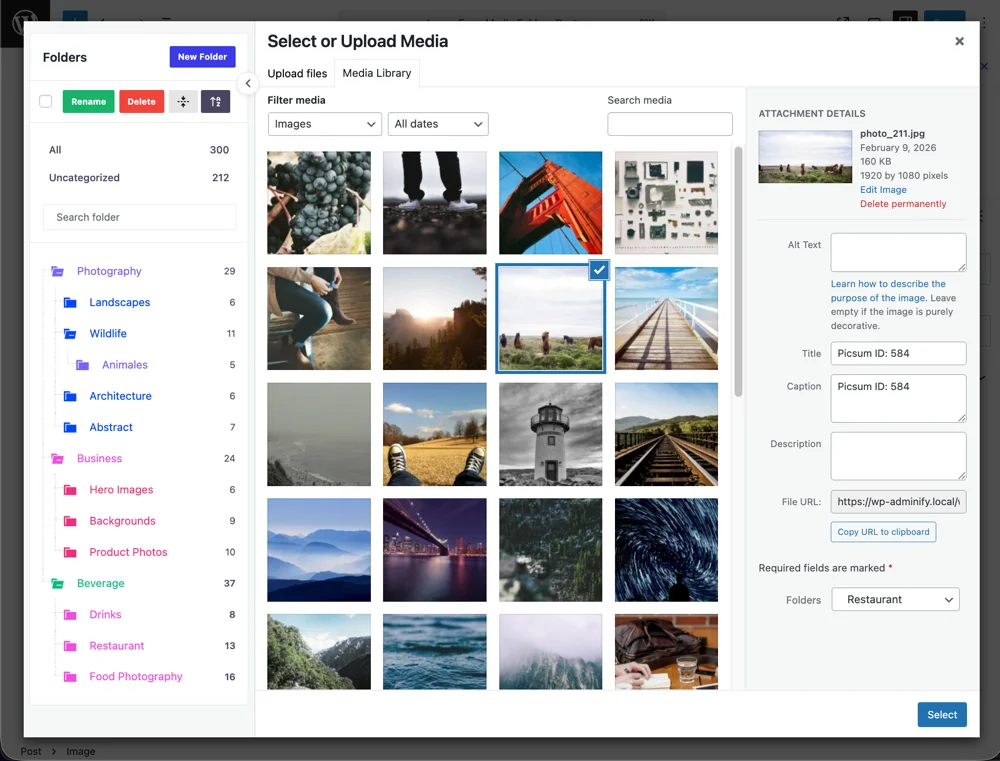Click the green folder icon beside Beverage

pos(59,583)
